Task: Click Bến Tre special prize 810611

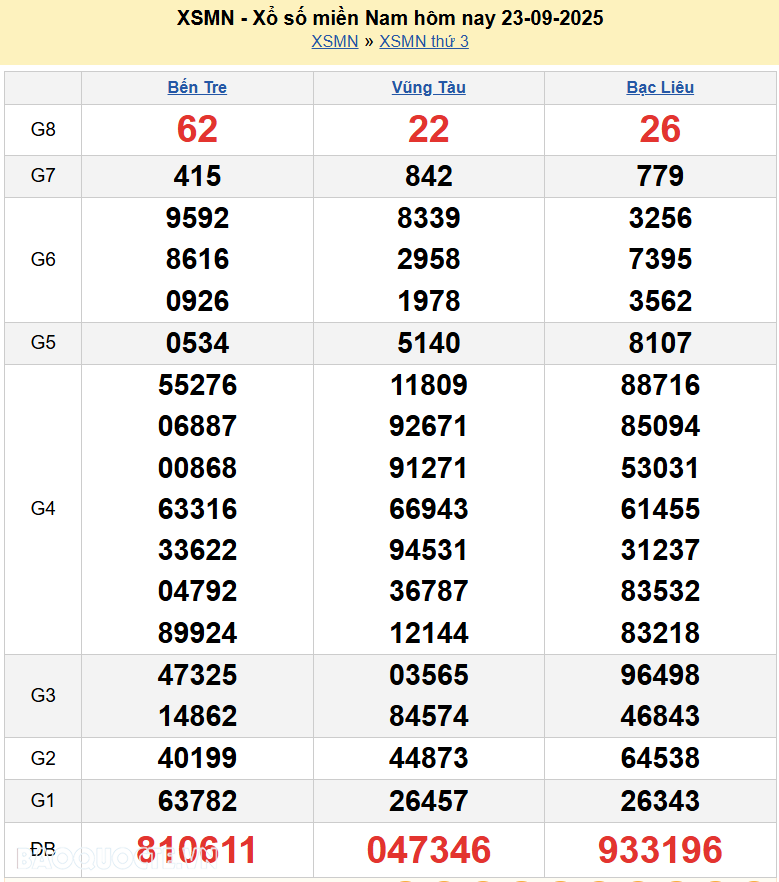Action: coord(197,850)
